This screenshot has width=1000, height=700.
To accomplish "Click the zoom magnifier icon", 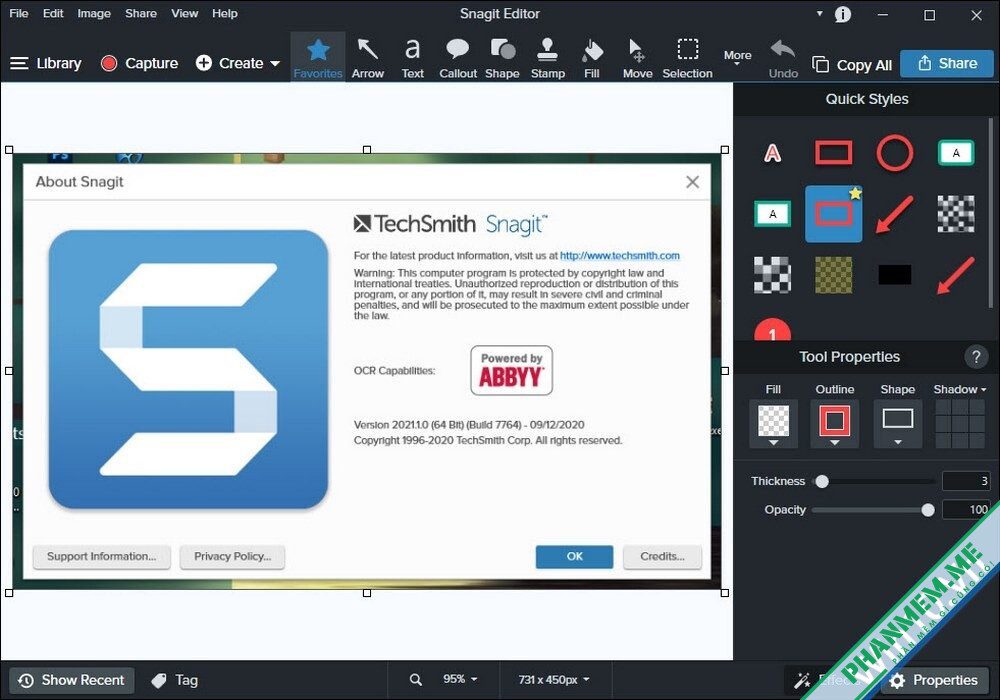I will (x=416, y=680).
